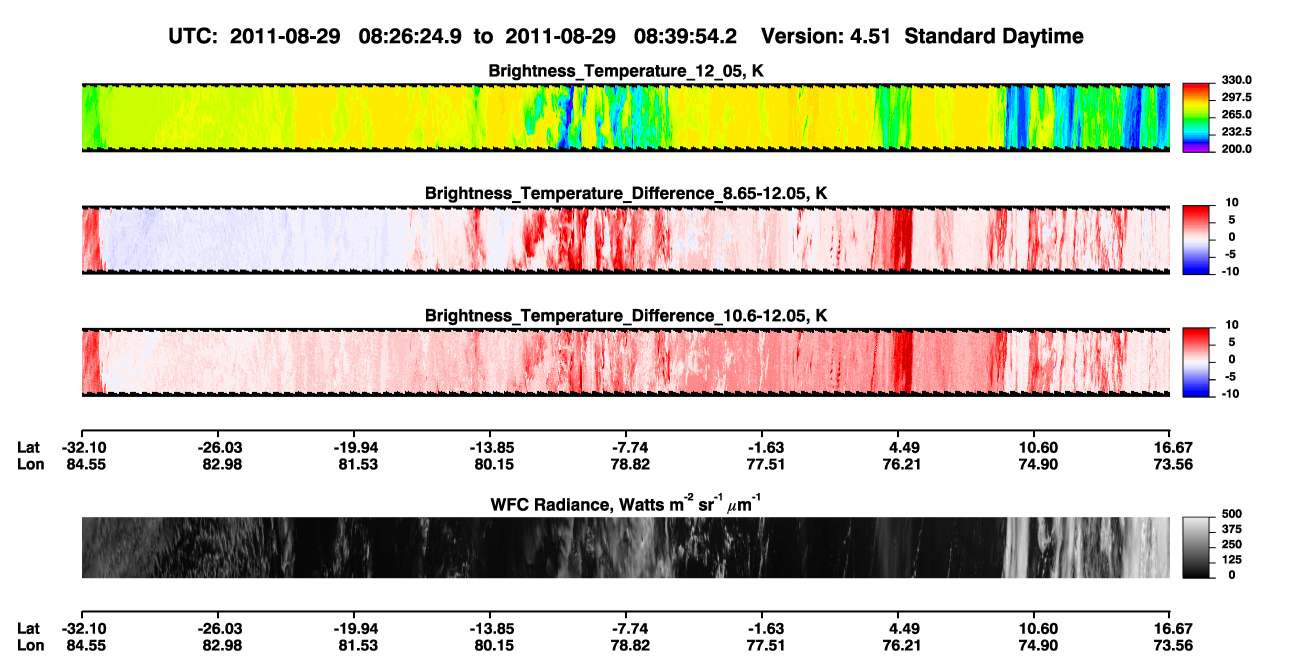
Task: Click the title 'Brightness_Temperature_Difference_10.6-12.05, K'
Action: 626,315
